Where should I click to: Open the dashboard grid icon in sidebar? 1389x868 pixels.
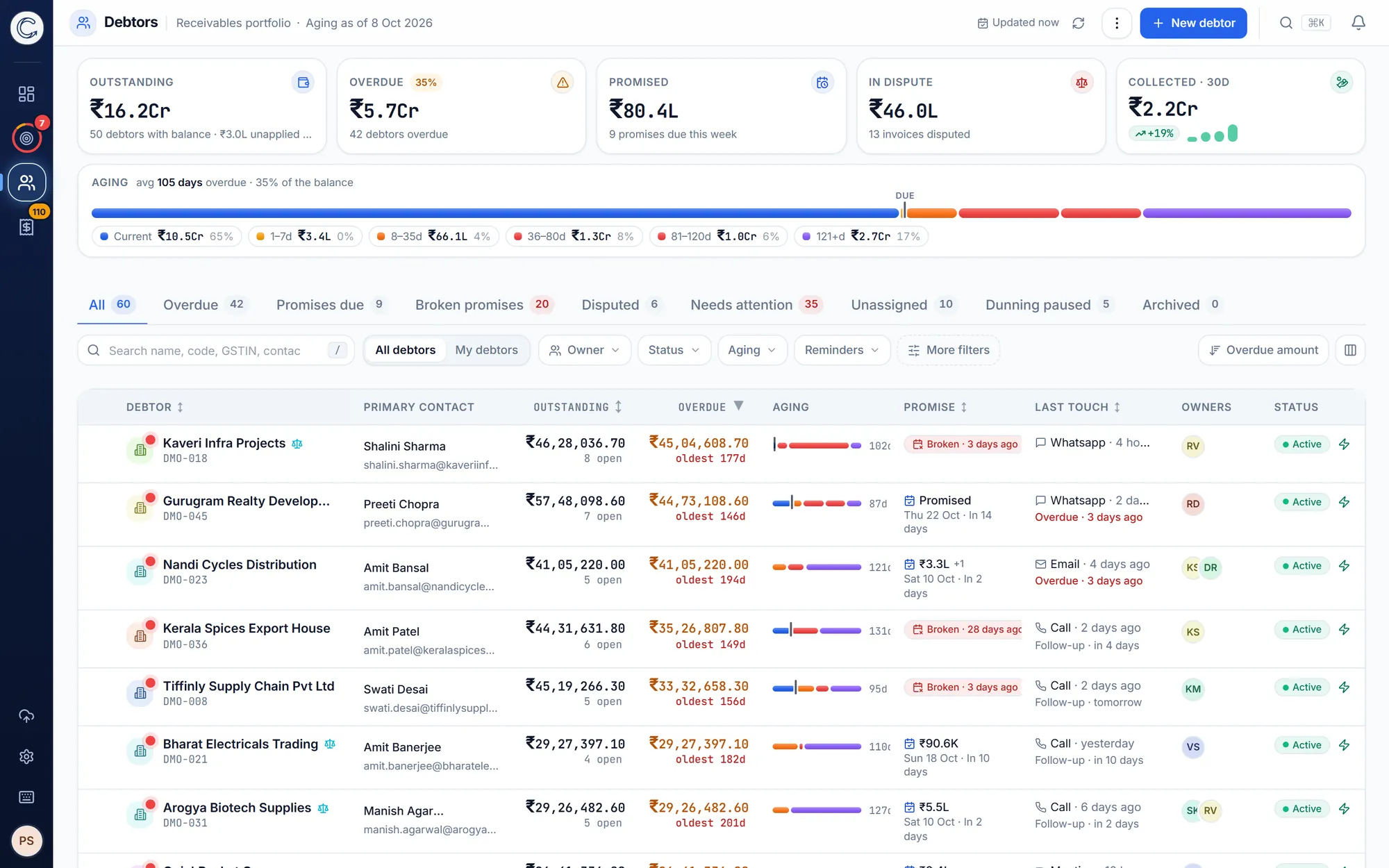pos(26,94)
